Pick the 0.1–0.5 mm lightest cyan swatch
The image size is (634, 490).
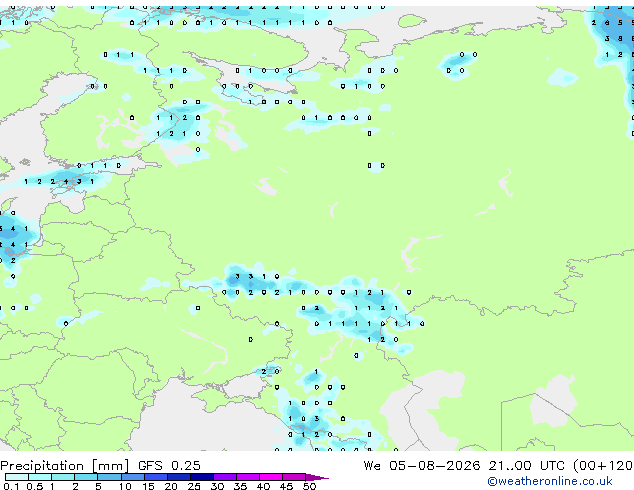pyautogui.click(x=17, y=477)
